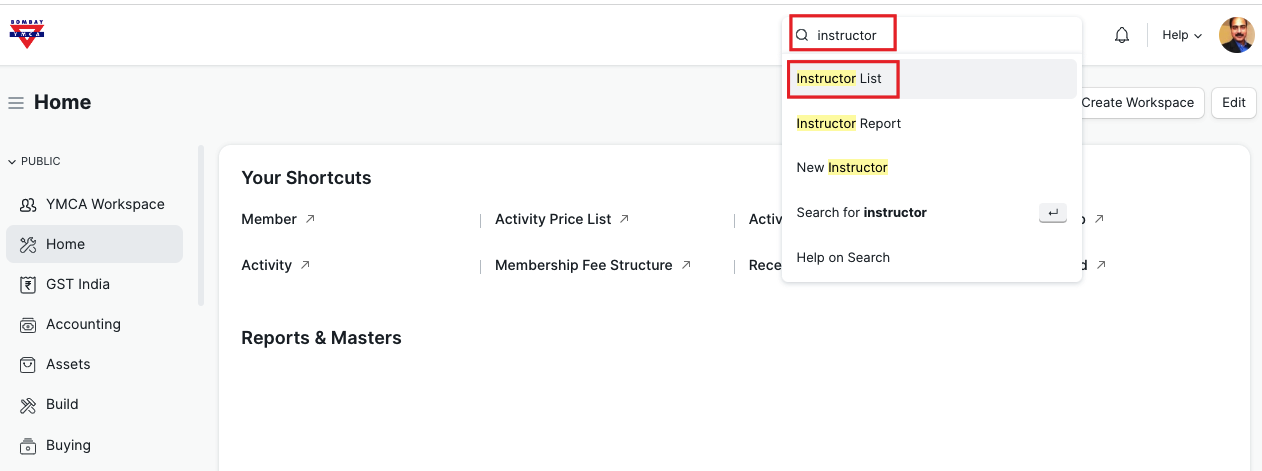Screen dimensions: 1262x471
Task: Expand the Help dropdown menu
Action: pos(1181,35)
